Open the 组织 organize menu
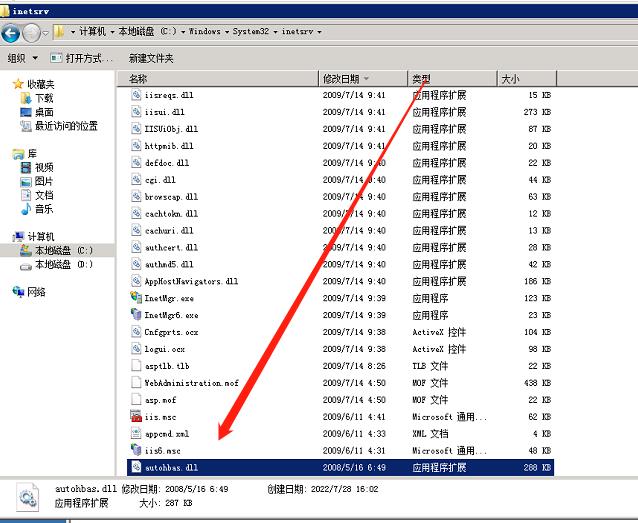This screenshot has height=523, width=638. pos(23,58)
